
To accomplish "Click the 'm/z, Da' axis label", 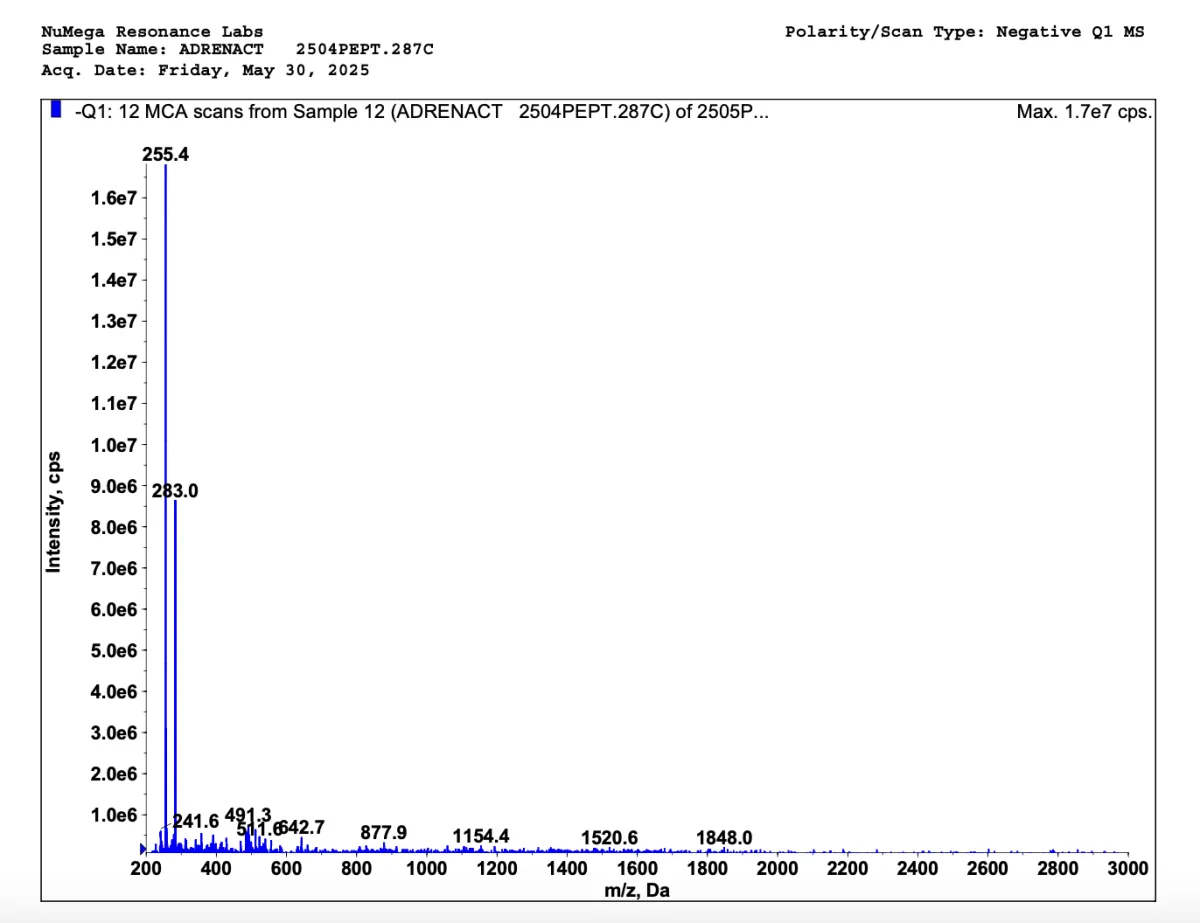I will tap(637, 891).
